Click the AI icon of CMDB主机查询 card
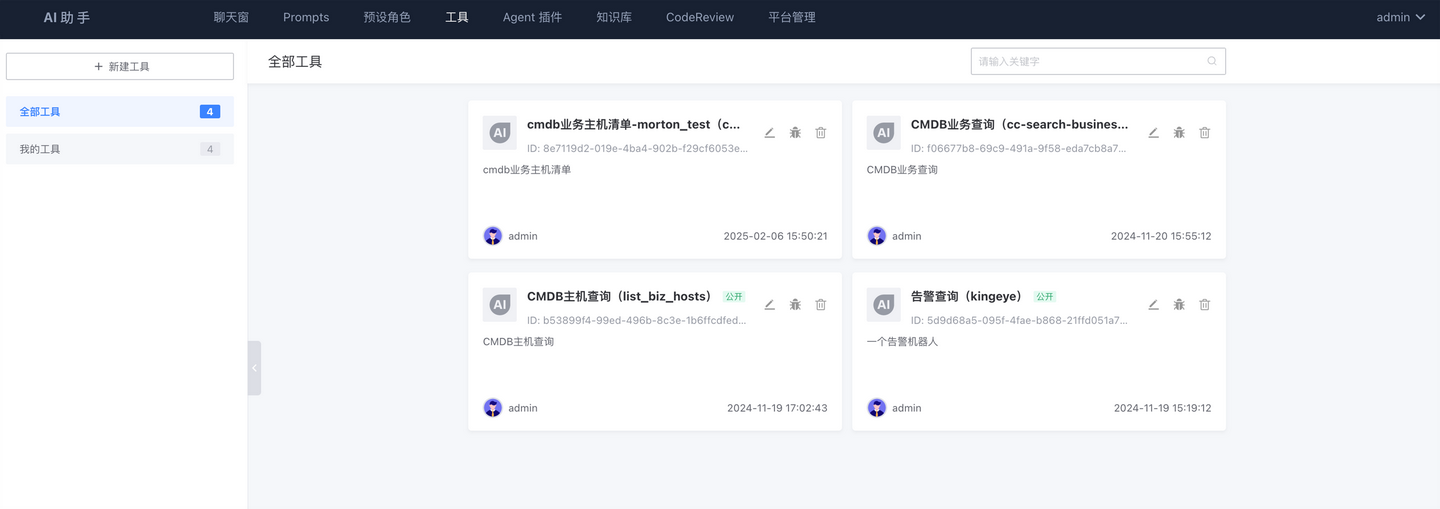The height and width of the screenshot is (509, 1440). click(x=500, y=305)
